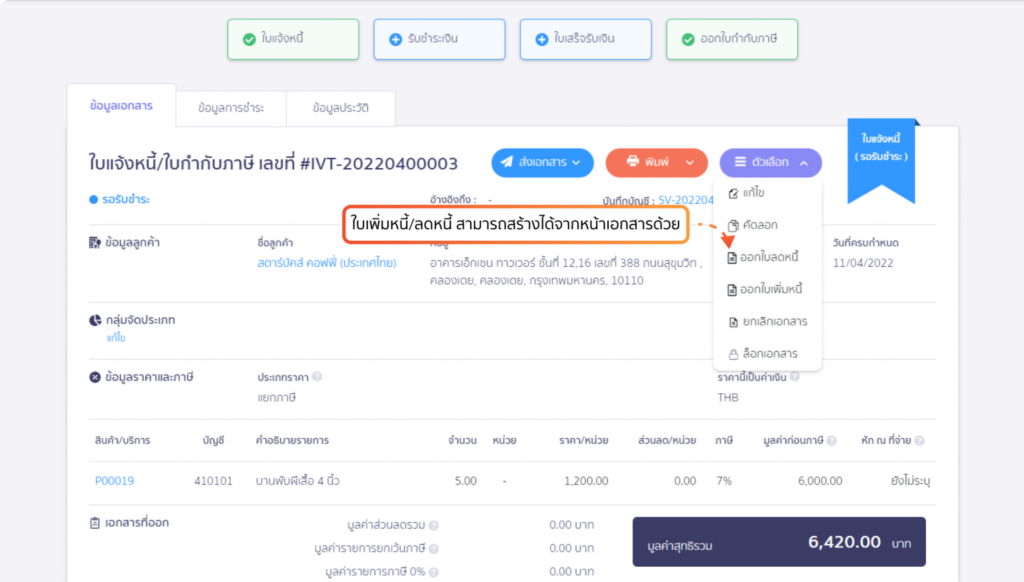Open product code link P00019
Viewport: 1024px width, 582px height.
click(114, 481)
